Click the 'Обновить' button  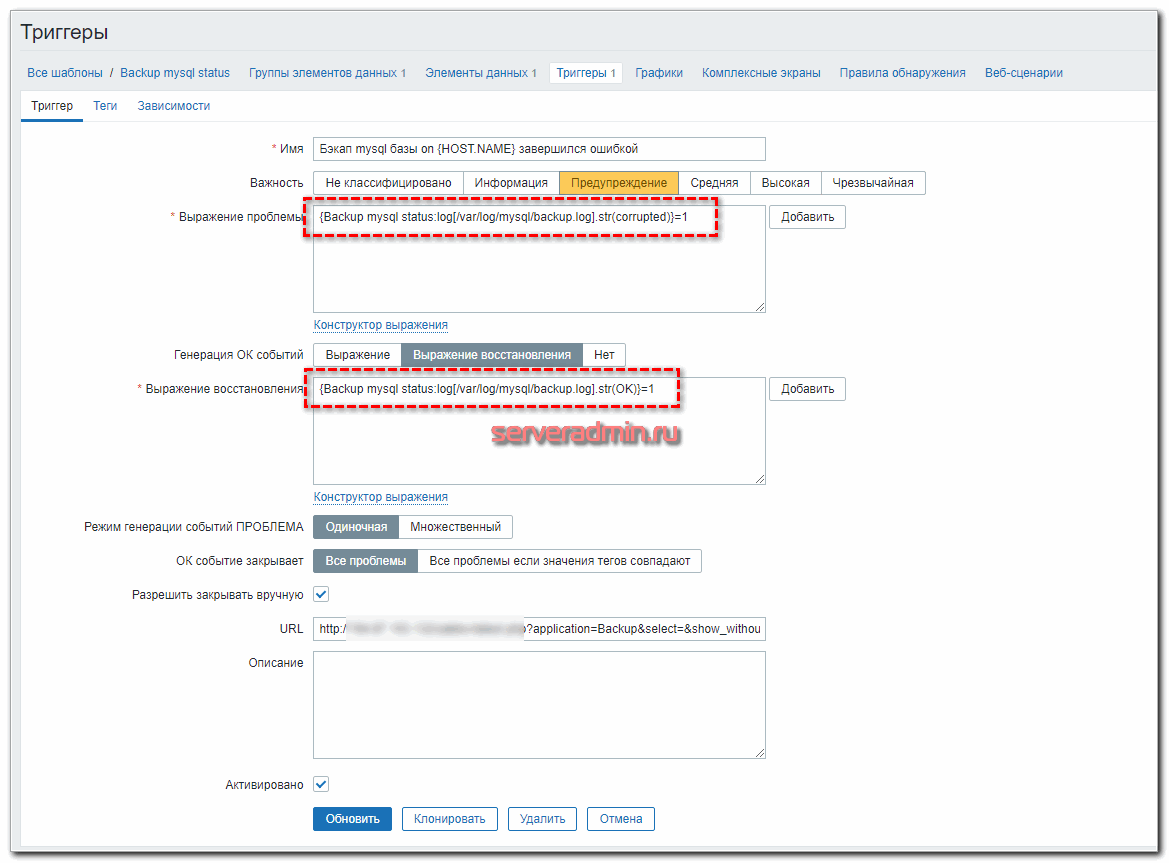352,819
